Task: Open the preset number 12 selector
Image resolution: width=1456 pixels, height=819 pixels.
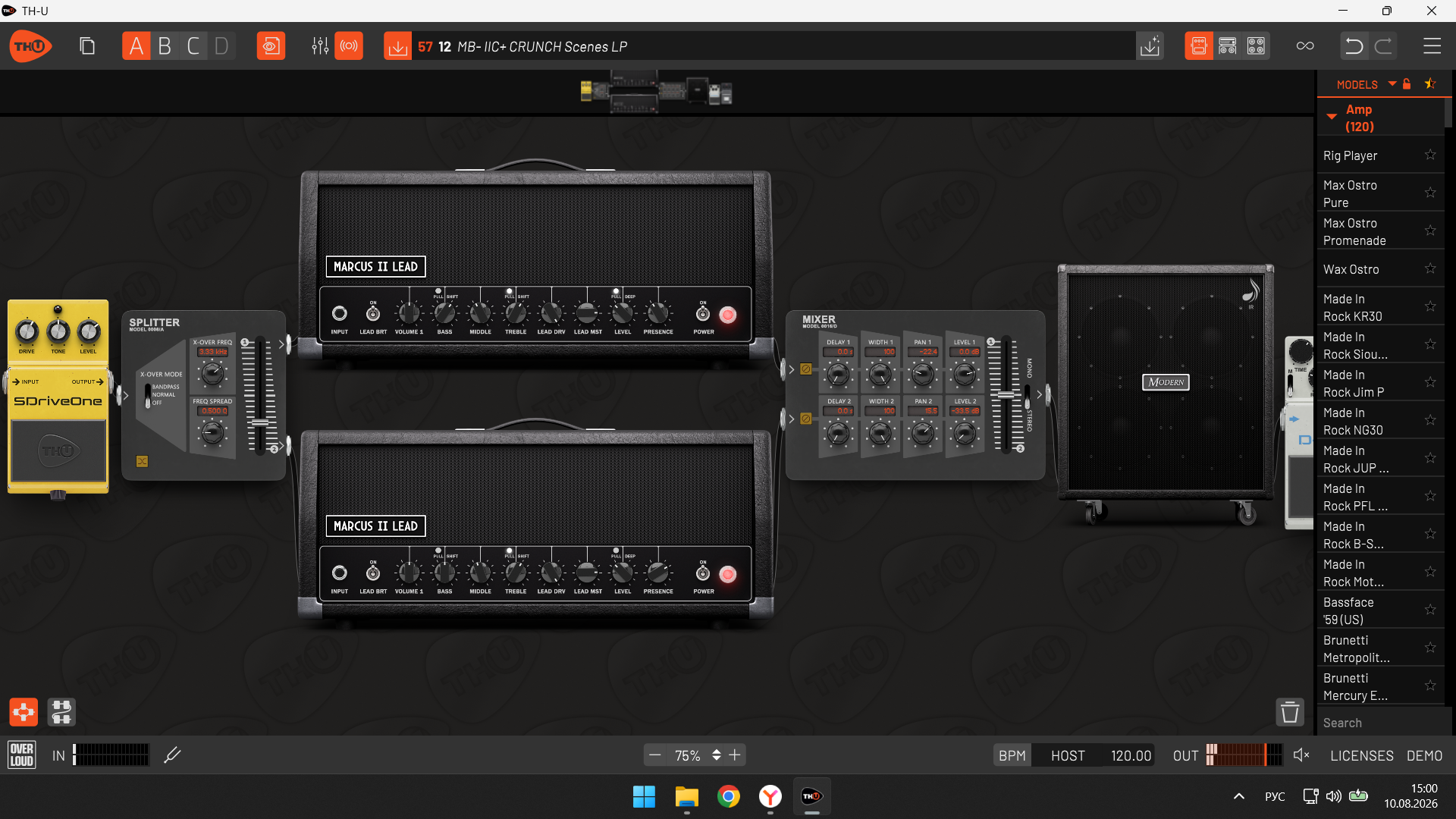Action: [x=445, y=47]
